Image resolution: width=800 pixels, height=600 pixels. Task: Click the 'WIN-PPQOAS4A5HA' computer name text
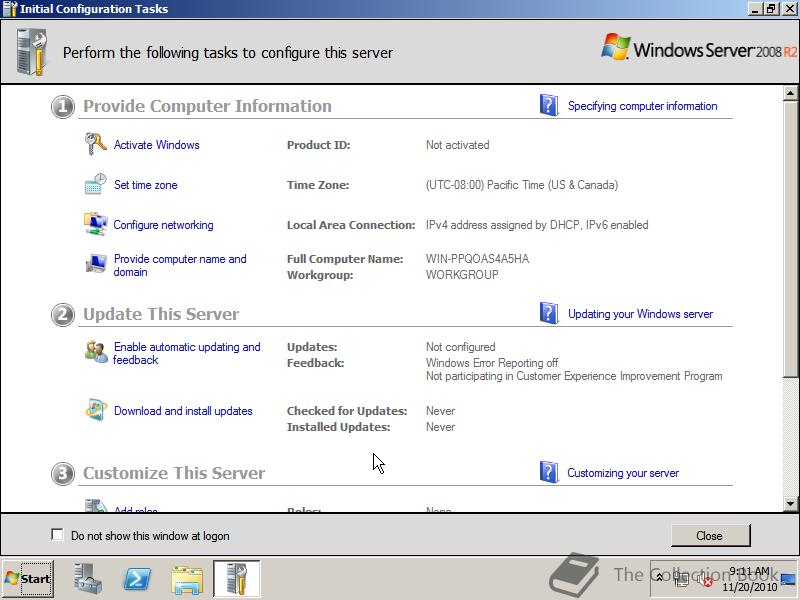coord(477,259)
